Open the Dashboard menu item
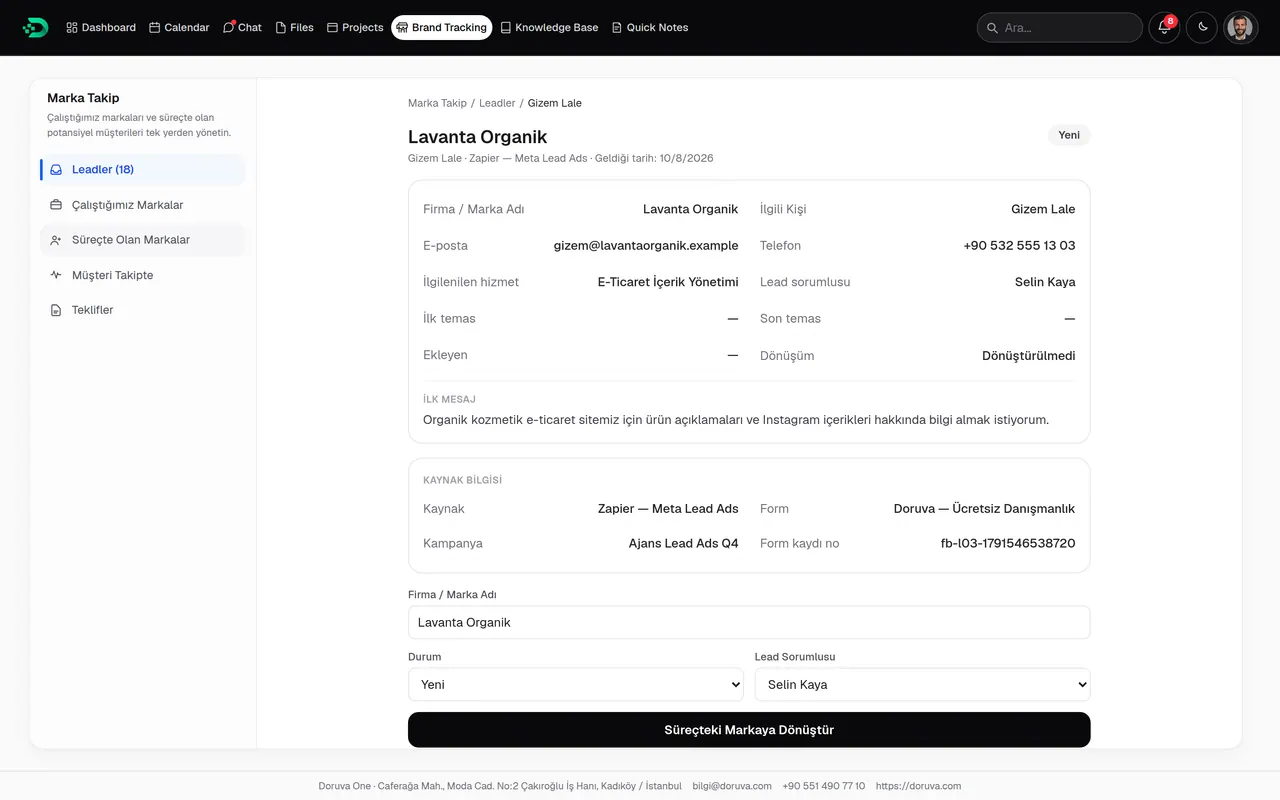1280x800 pixels. click(101, 28)
